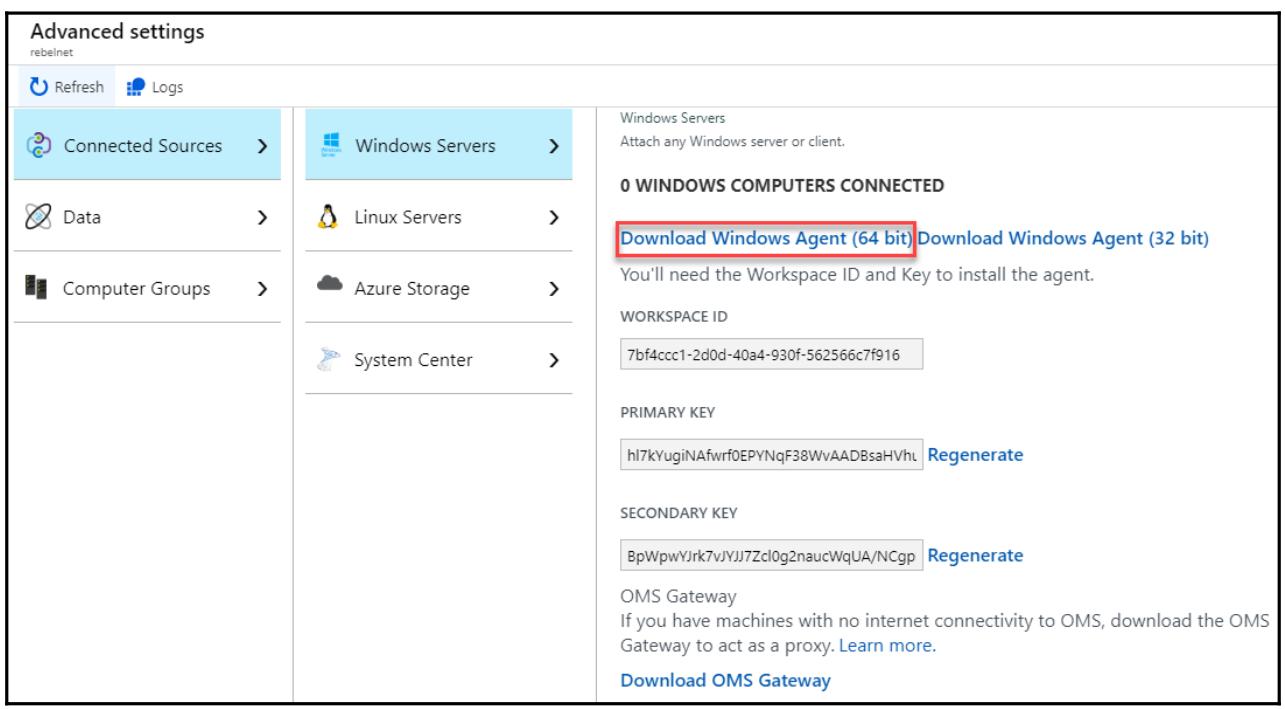Select the System Center menu item
This screenshot has height=709, width=1285.
coord(412,359)
